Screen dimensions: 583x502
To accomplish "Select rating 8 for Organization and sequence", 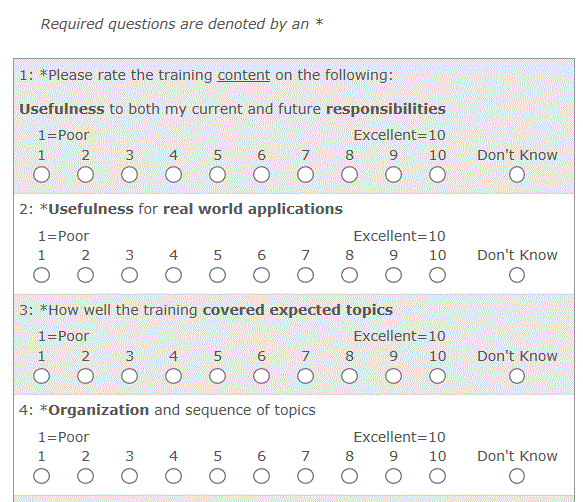I will tap(349, 476).
